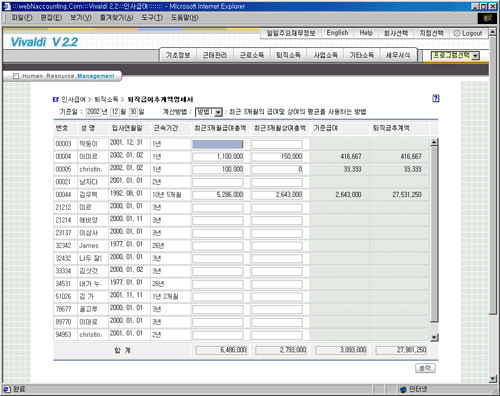Click the Human Resource Management label
This screenshot has height=396, width=500.
pos(68,76)
